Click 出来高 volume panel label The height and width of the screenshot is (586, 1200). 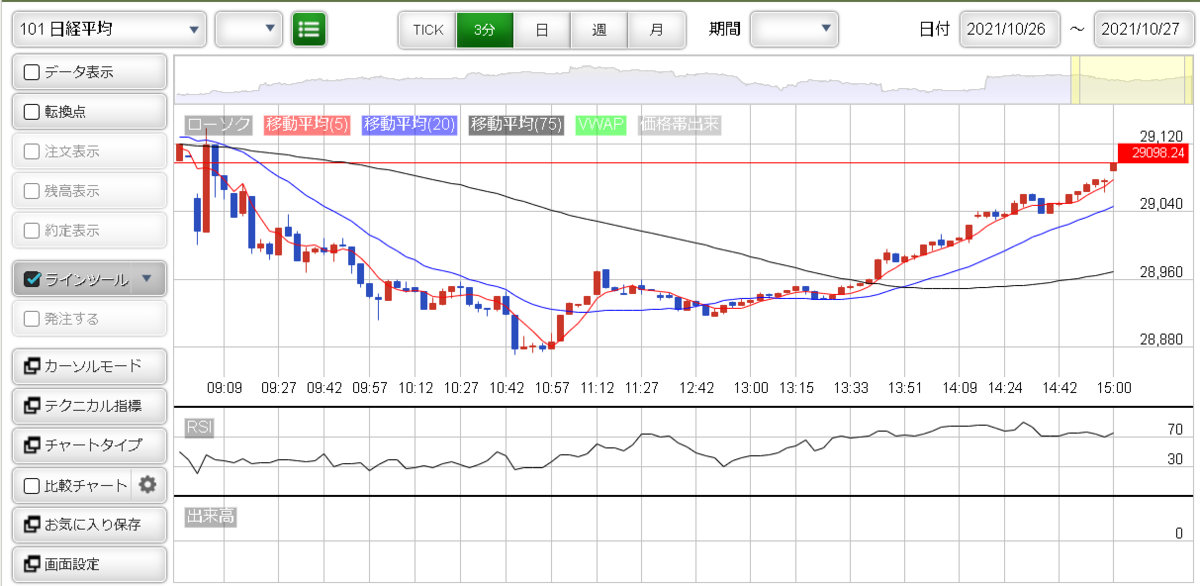210,517
